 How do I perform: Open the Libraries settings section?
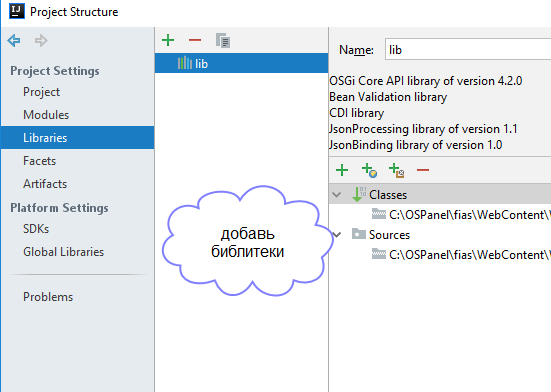coord(78,138)
